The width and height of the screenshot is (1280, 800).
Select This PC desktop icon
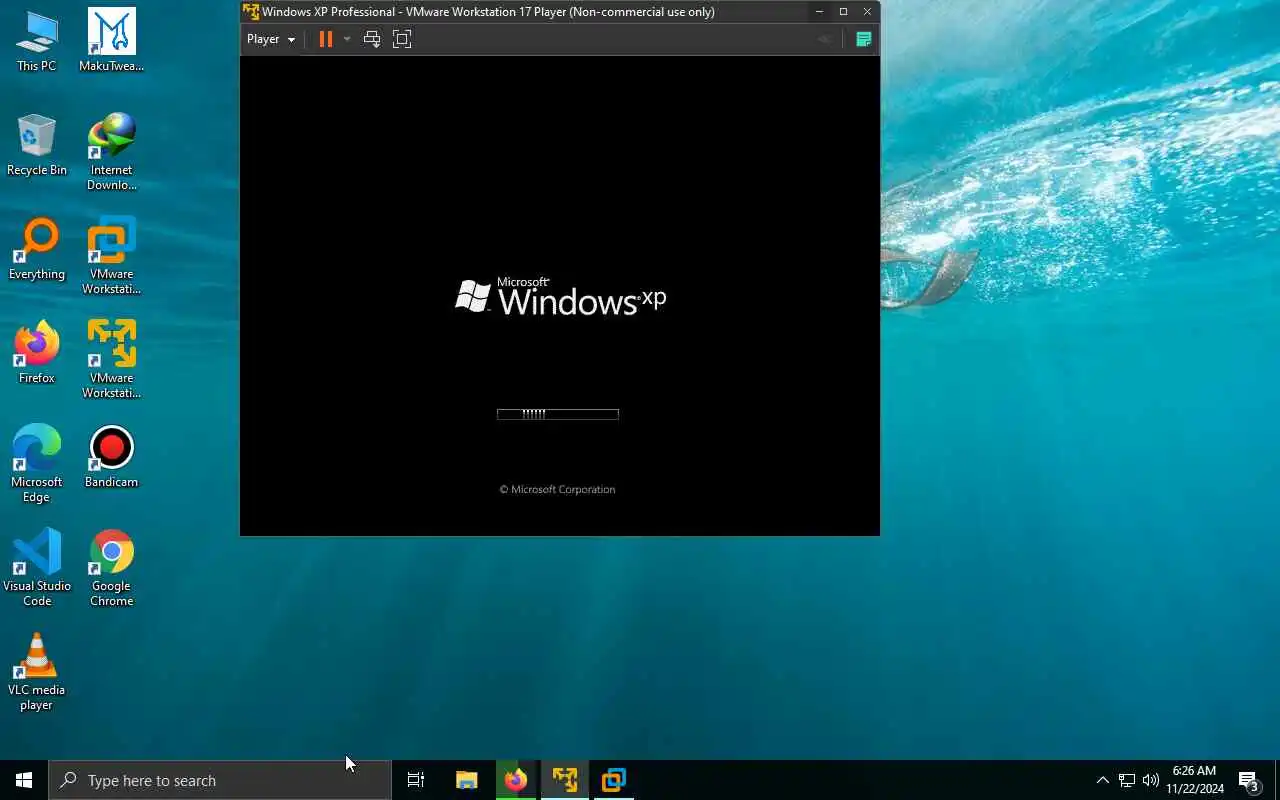pos(36,41)
